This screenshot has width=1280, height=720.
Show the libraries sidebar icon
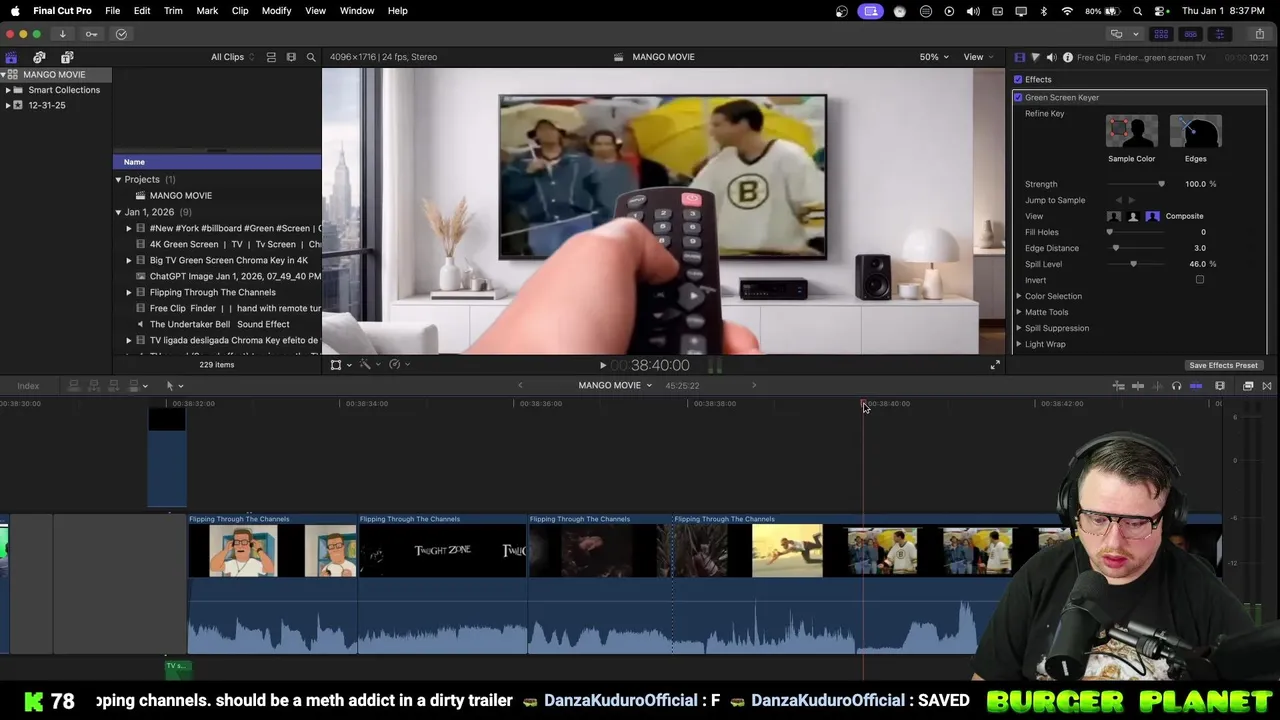point(11,57)
